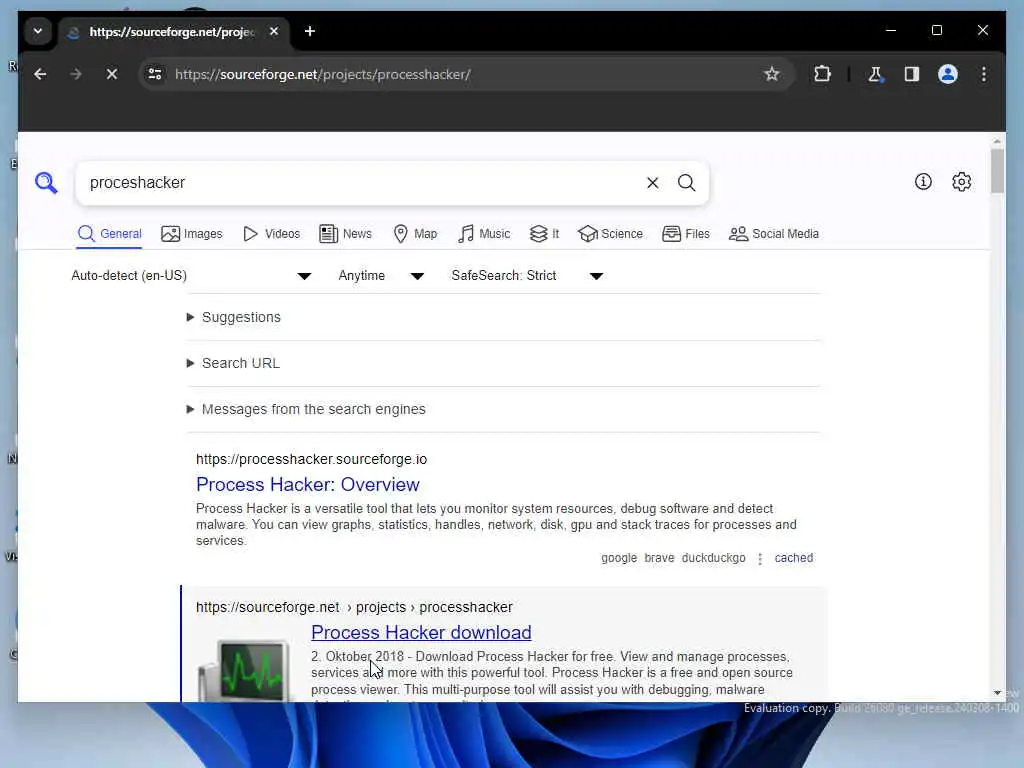Open the Files category tab
Viewport: 1024px width, 768px height.
click(x=686, y=234)
